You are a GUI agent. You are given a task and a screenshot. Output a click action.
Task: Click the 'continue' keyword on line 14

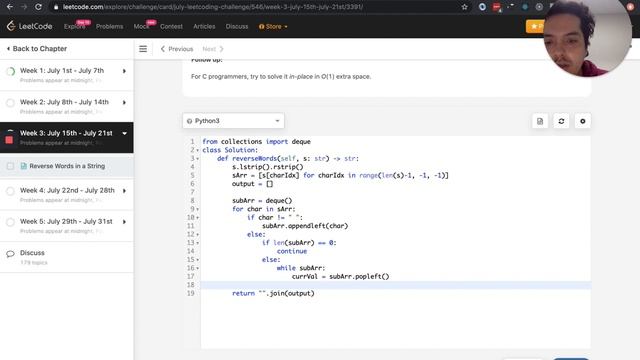pos(292,251)
